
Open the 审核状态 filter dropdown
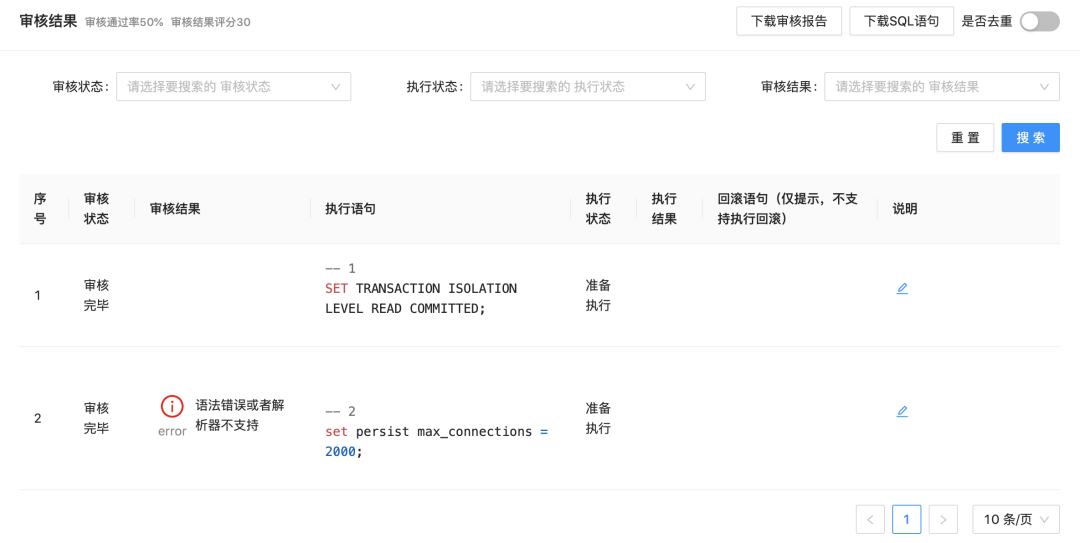(233, 87)
